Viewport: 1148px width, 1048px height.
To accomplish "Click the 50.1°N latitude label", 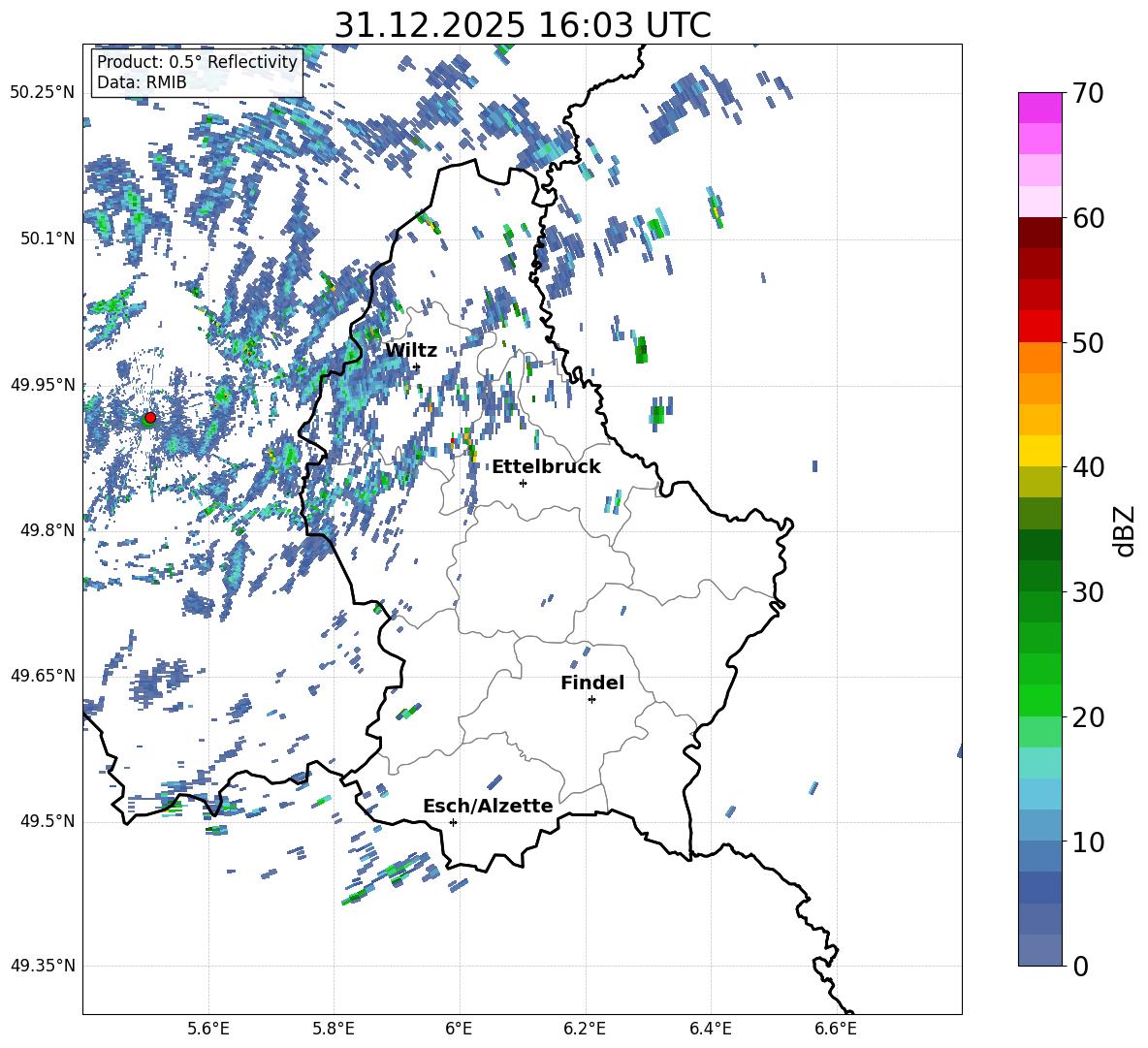I will pos(47,238).
